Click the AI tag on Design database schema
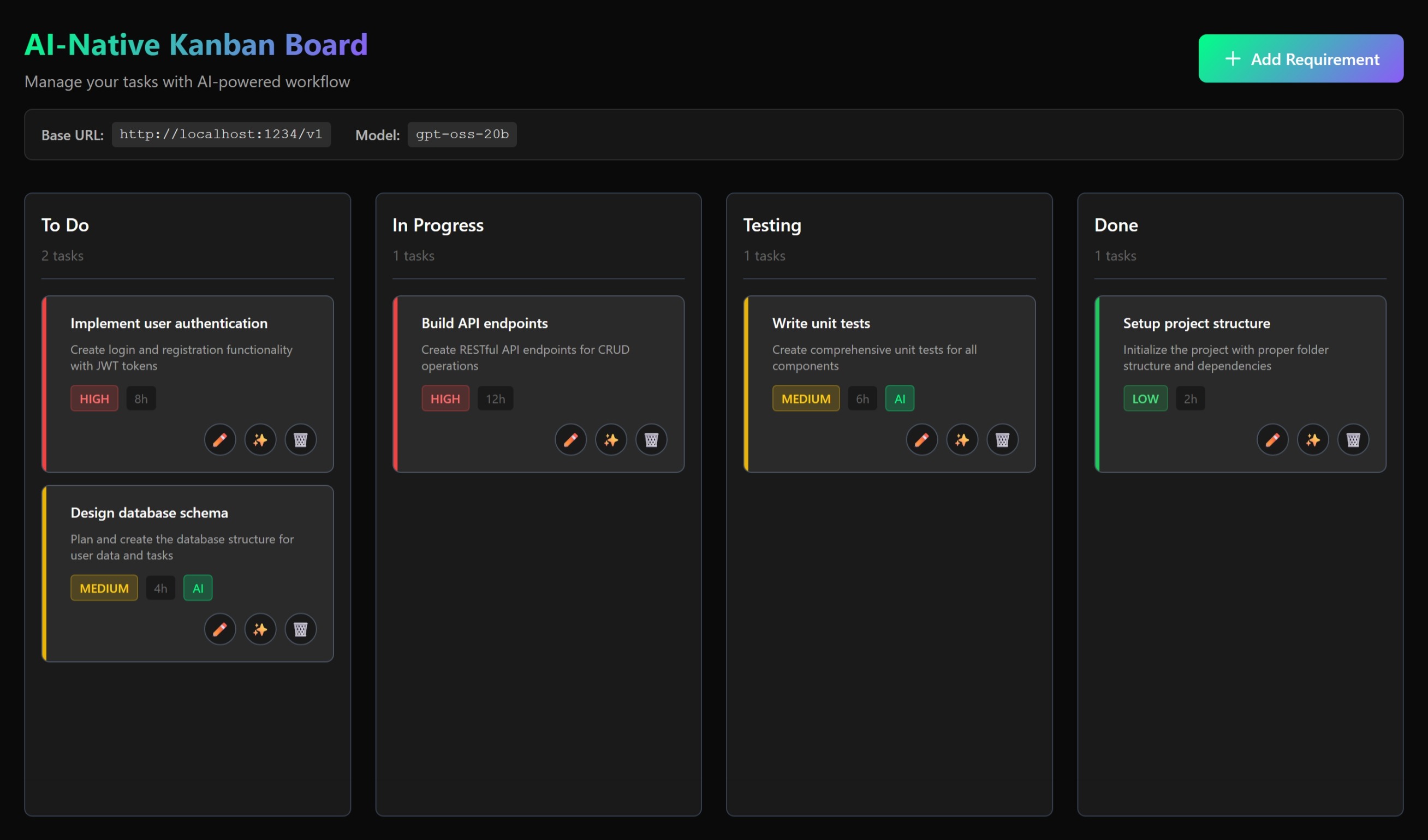The image size is (1428, 840). pyautogui.click(x=198, y=588)
